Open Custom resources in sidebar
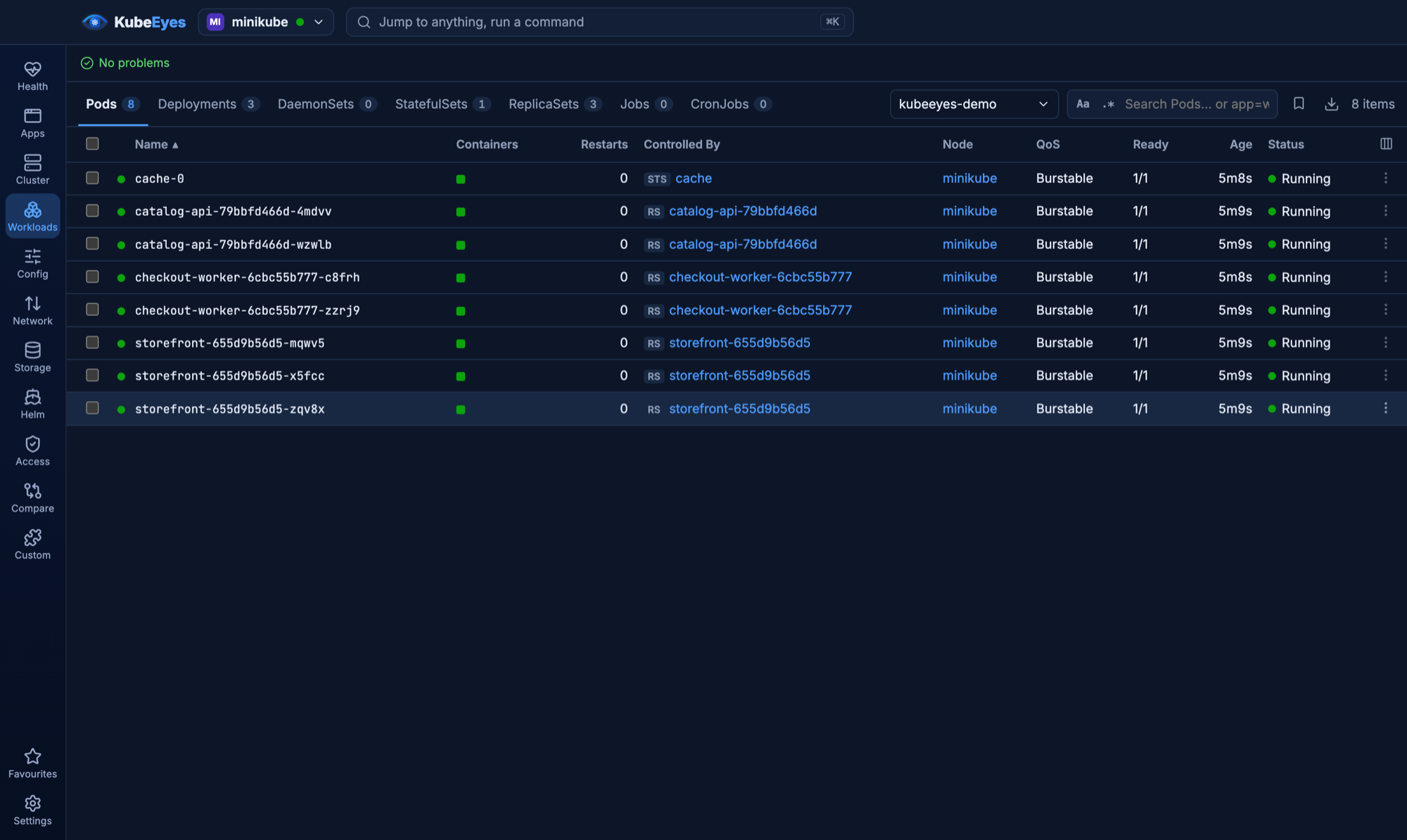This screenshot has height=840, width=1407. (x=32, y=545)
